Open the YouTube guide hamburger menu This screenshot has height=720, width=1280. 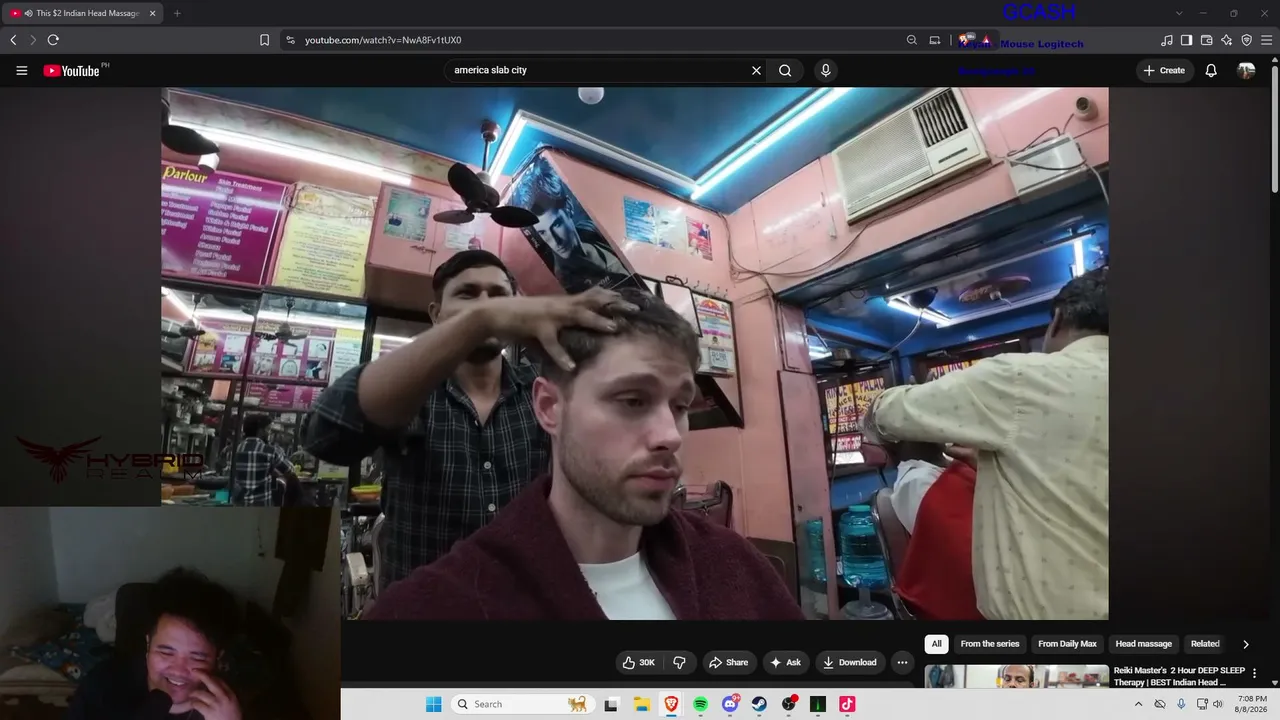coord(21,71)
